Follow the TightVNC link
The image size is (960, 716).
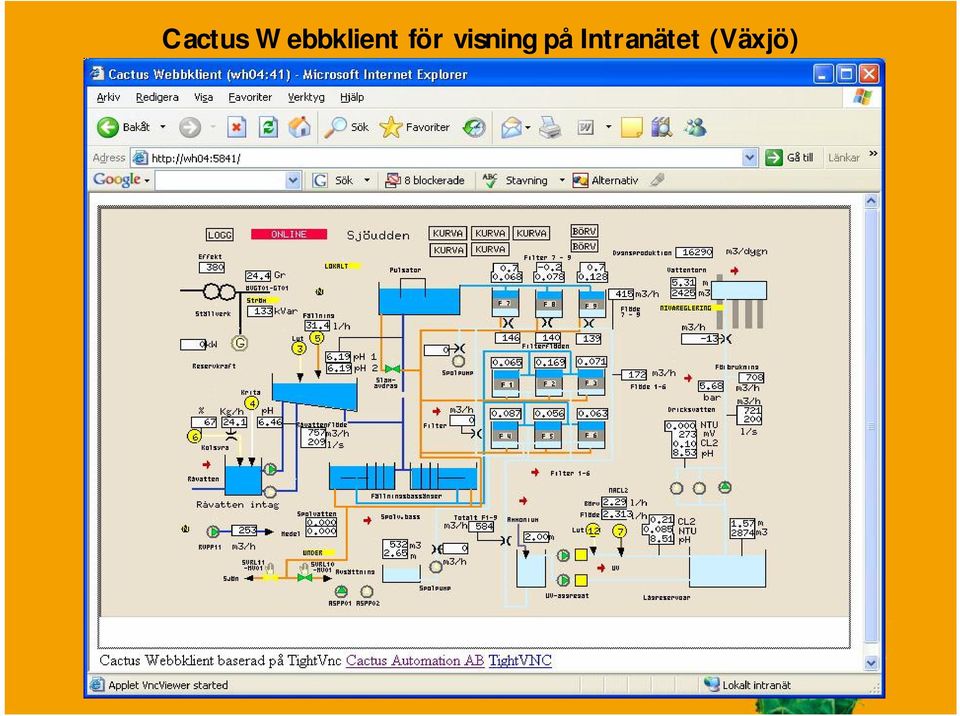[520, 661]
